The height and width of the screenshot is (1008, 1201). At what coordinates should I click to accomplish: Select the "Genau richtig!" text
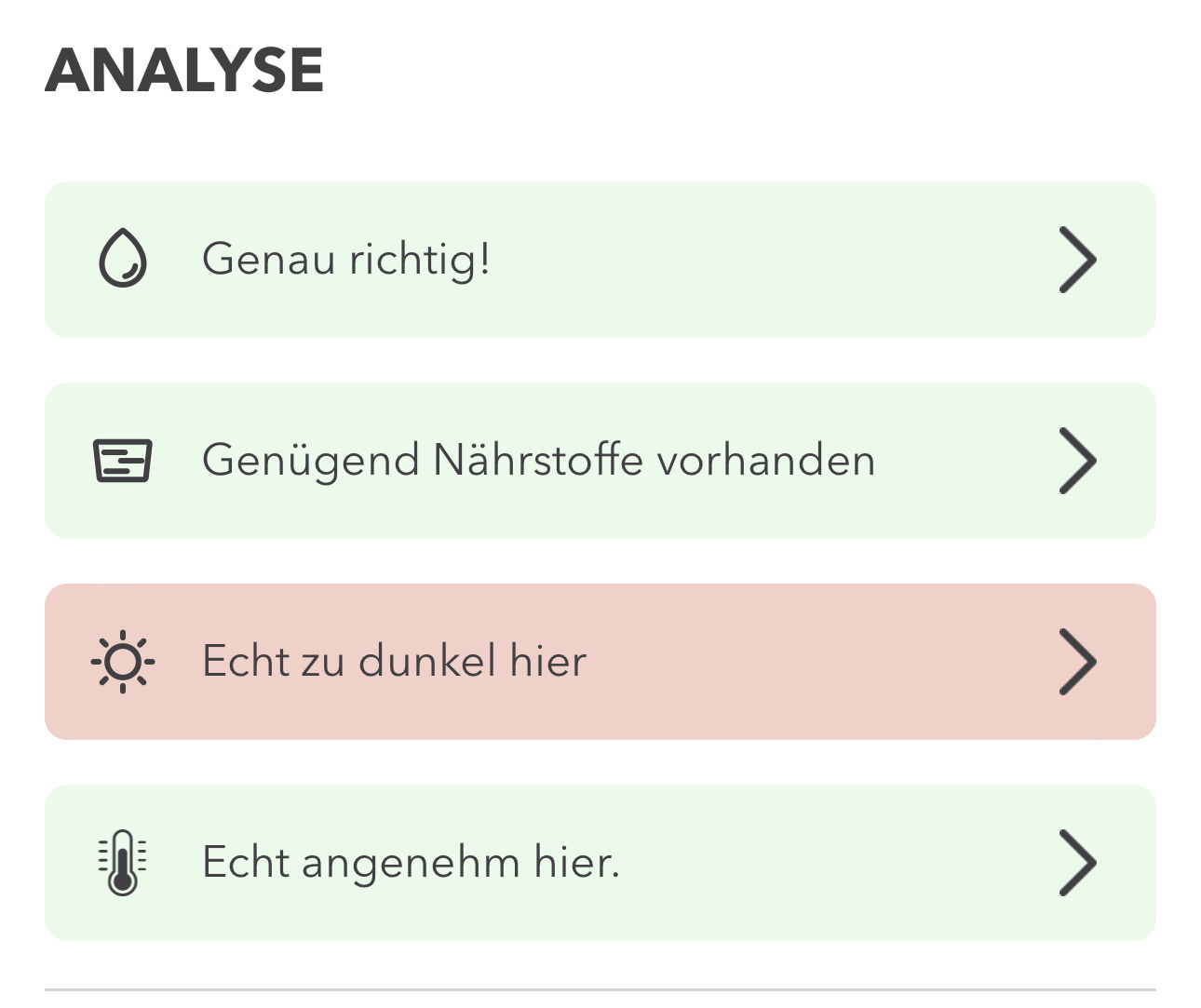(345, 259)
